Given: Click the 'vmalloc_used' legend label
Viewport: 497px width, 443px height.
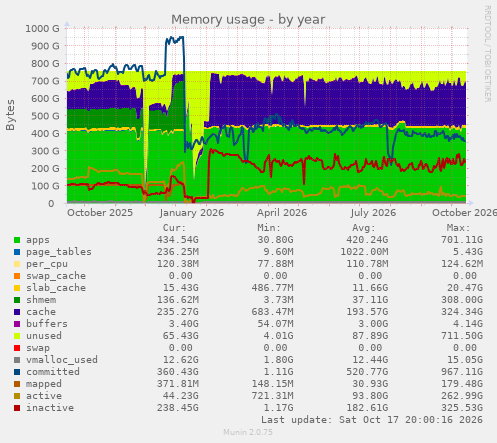Looking at the screenshot, I should (x=62, y=360).
